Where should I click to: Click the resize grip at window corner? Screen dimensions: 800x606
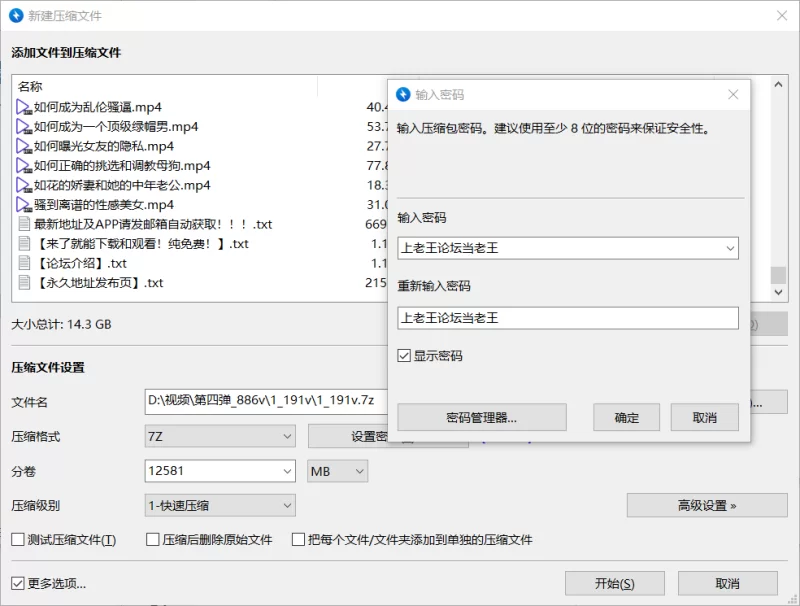(x=792, y=599)
